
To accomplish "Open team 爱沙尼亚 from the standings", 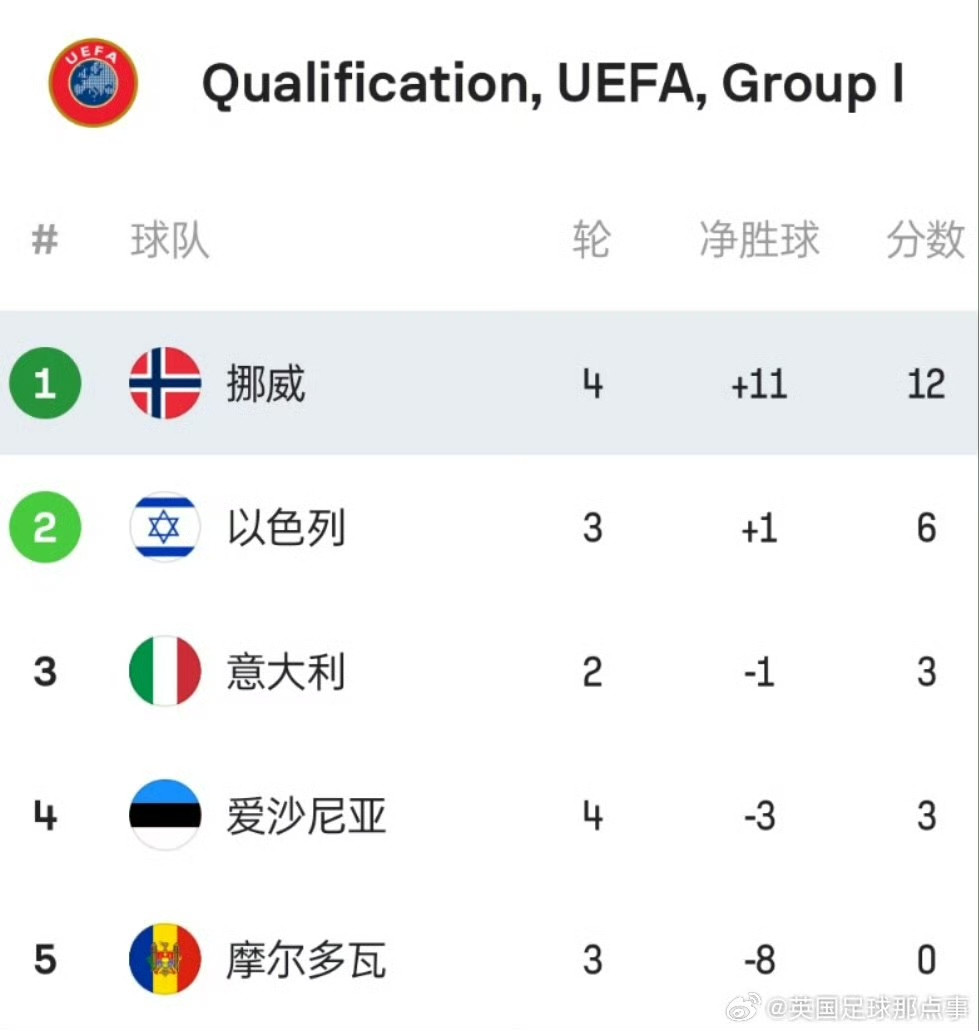I will pos(306,816).
